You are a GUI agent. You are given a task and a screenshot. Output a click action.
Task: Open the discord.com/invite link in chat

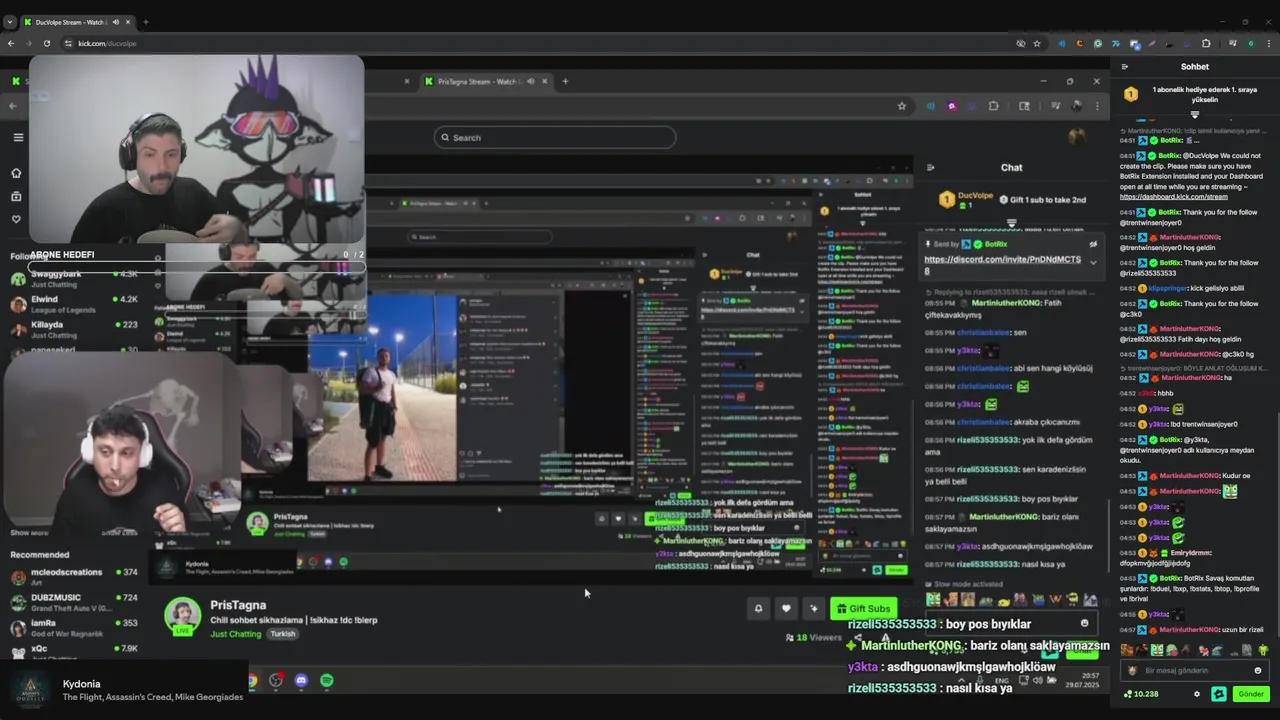click(1002, 264)
